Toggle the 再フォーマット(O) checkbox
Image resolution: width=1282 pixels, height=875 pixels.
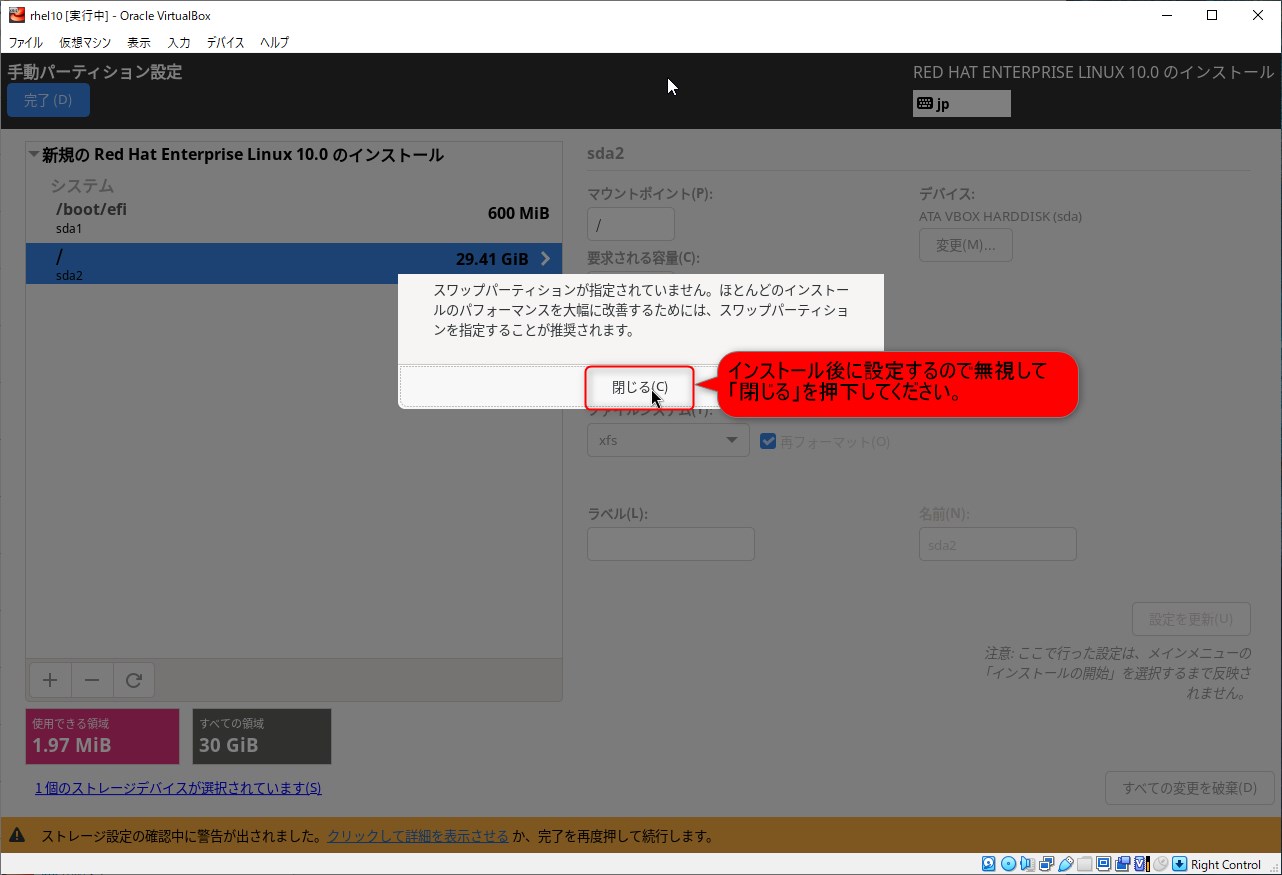click(768, 441)
